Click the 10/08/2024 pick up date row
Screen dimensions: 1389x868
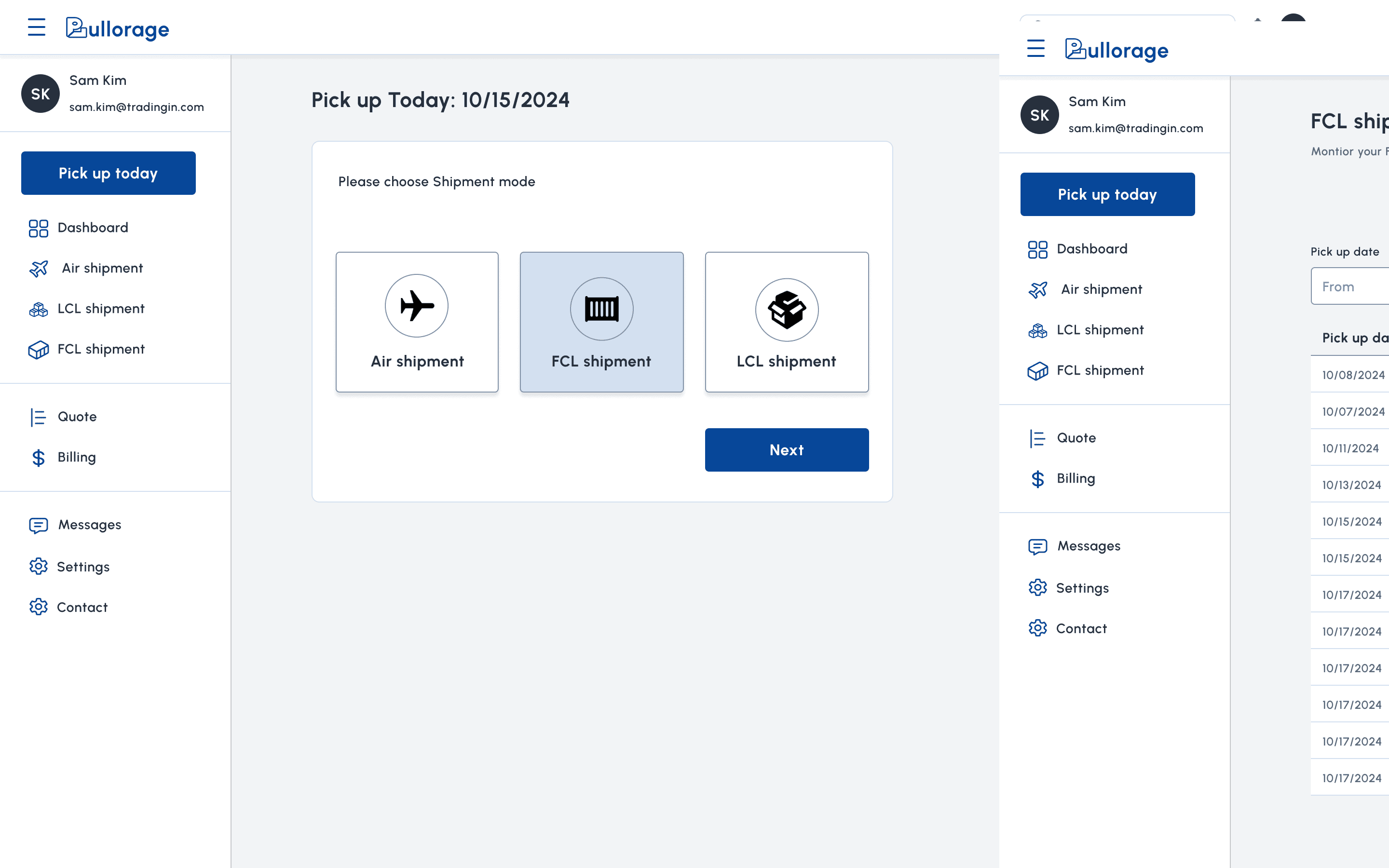pos(1353,375)
